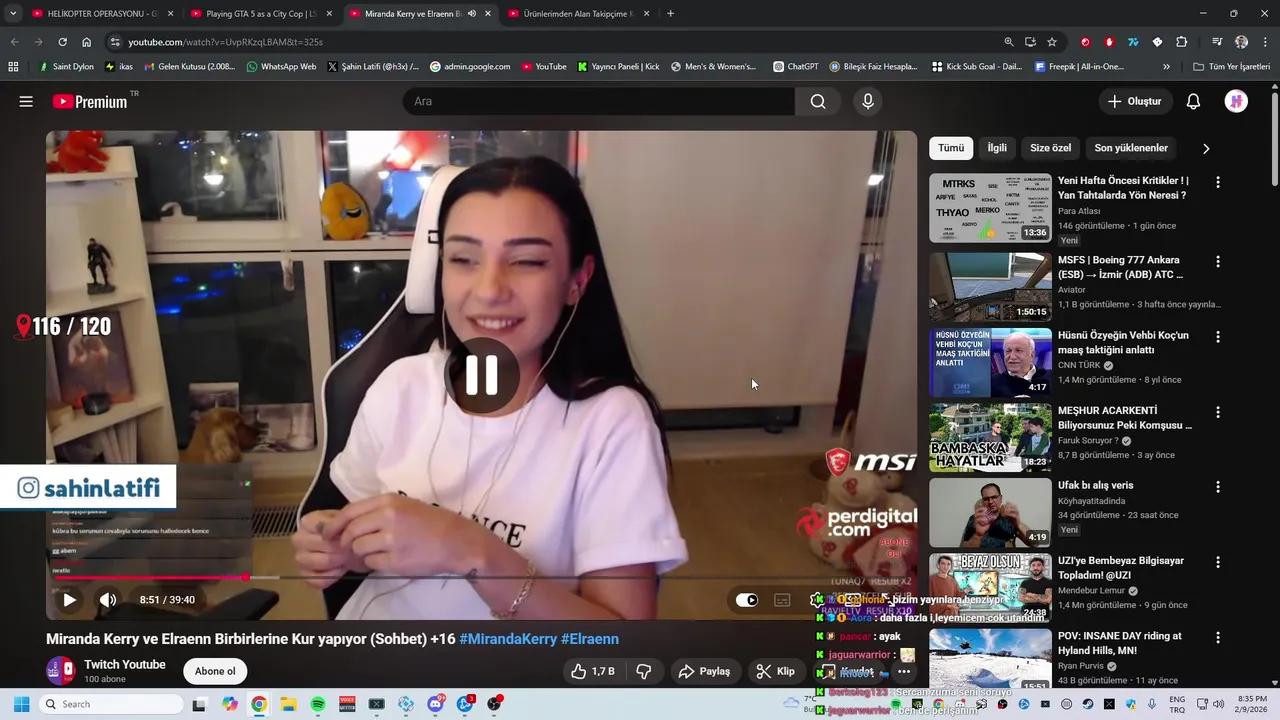
Task: Open options for Hüsnü Özyeğin video
Action: (x=1218, y=337)
